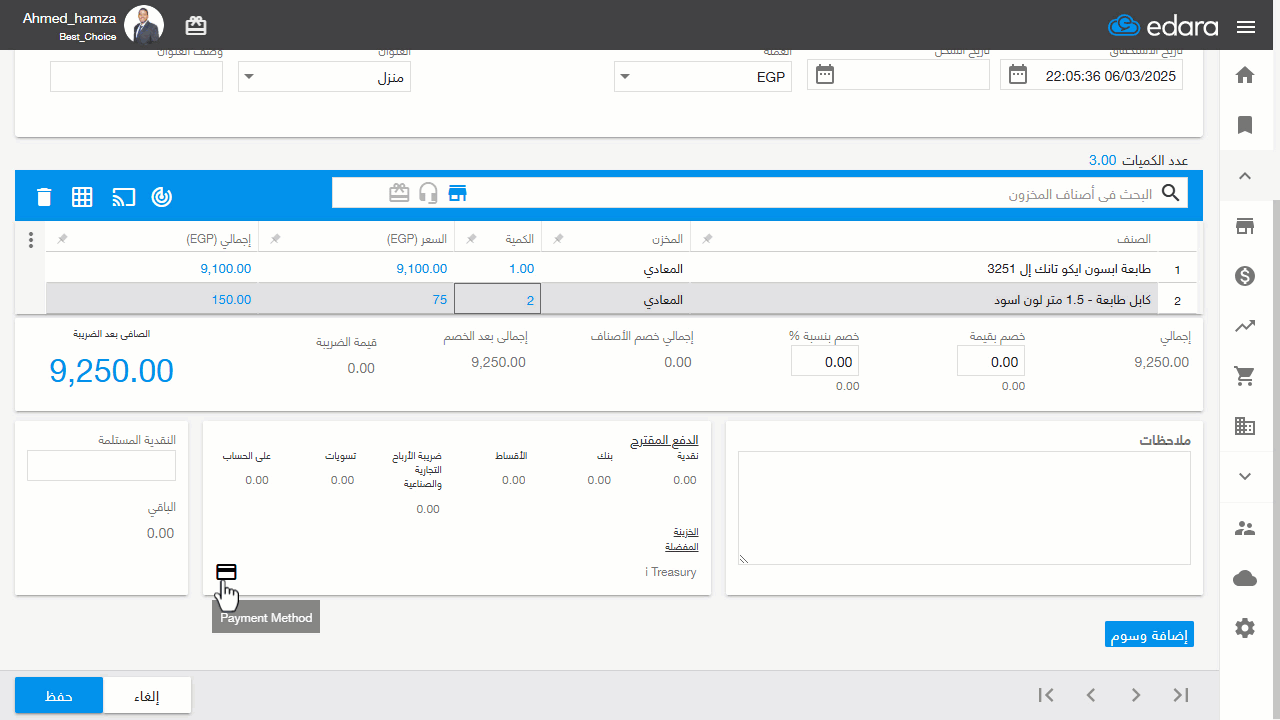Delete items with the trash icon
This screenshot has width=1280, height=720.
(44, 196)
